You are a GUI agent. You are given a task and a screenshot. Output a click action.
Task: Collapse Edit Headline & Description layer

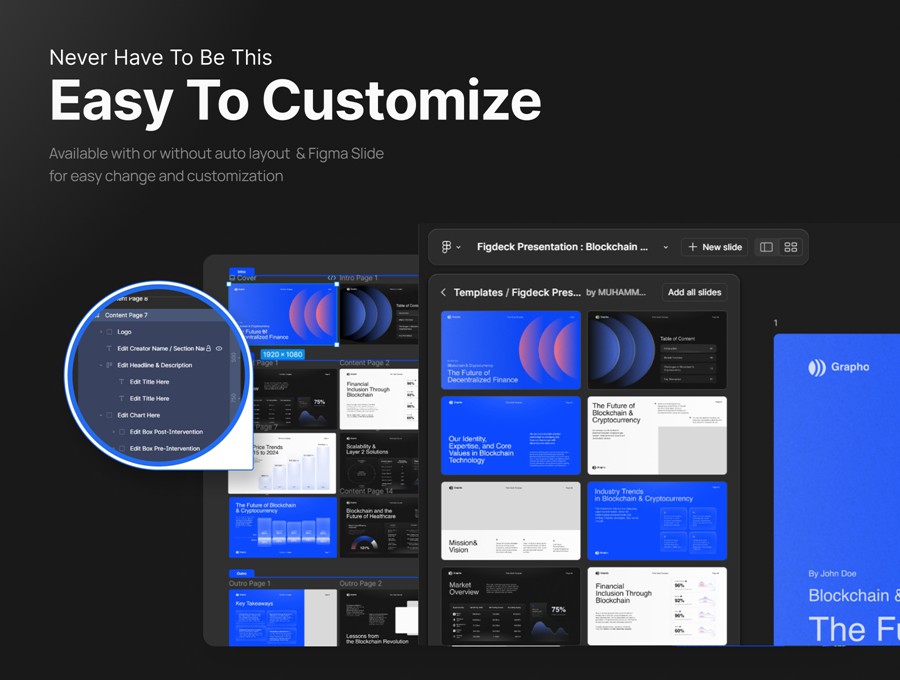pyautogui.click(x=100, y=365)
